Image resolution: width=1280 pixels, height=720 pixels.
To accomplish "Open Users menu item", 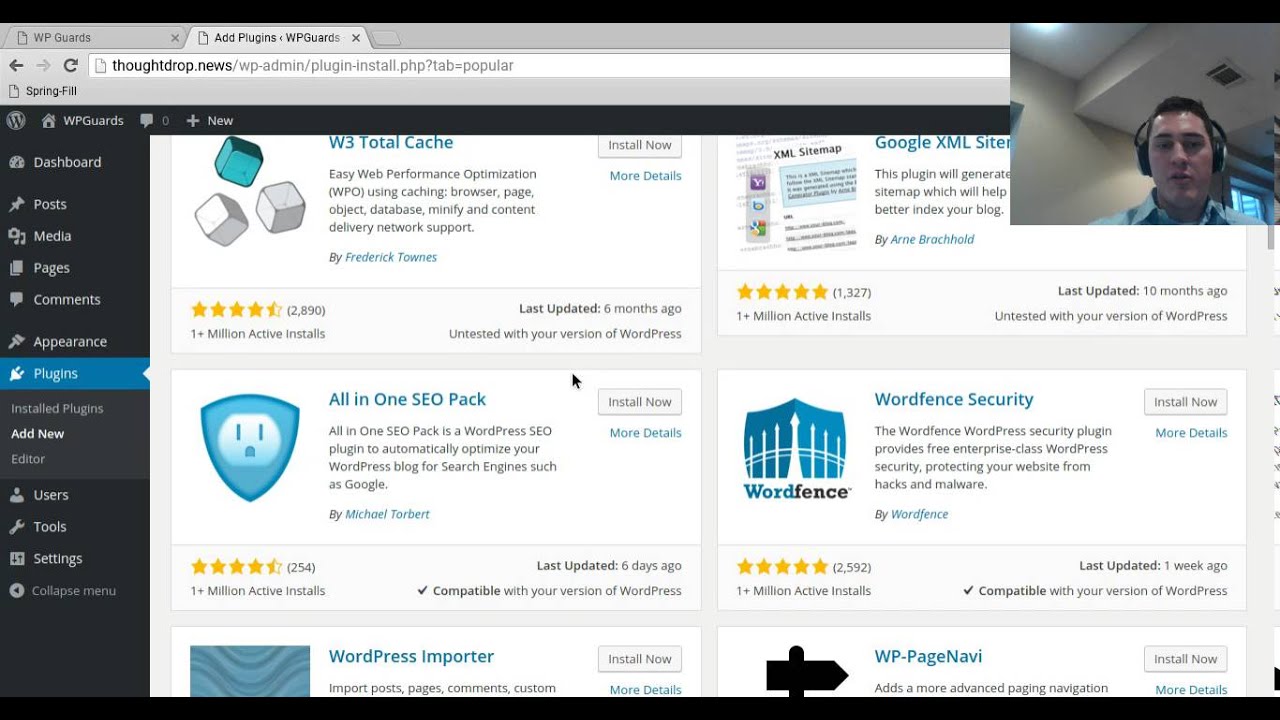I will (75, 495).
